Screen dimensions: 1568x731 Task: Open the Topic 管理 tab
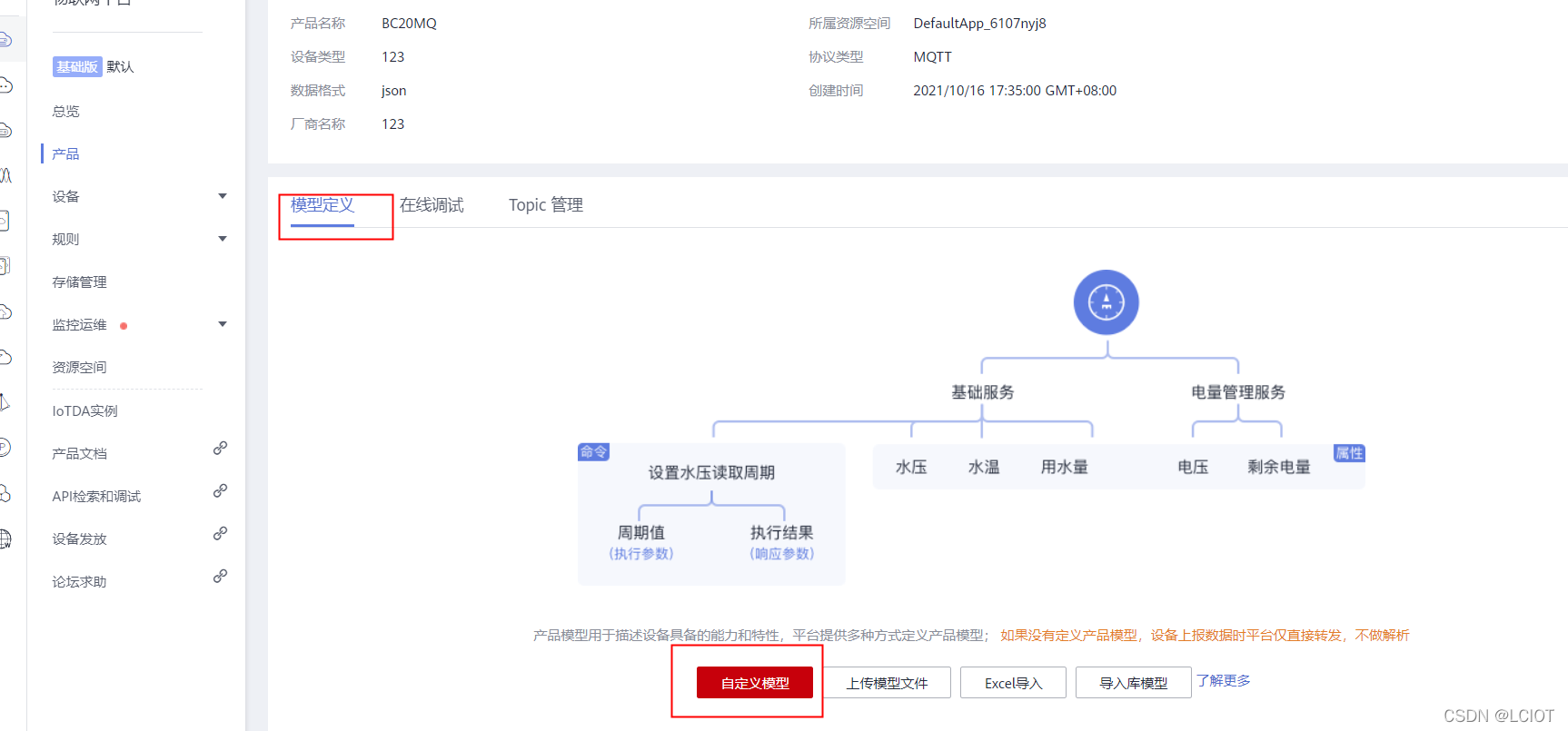coord(546,205)
